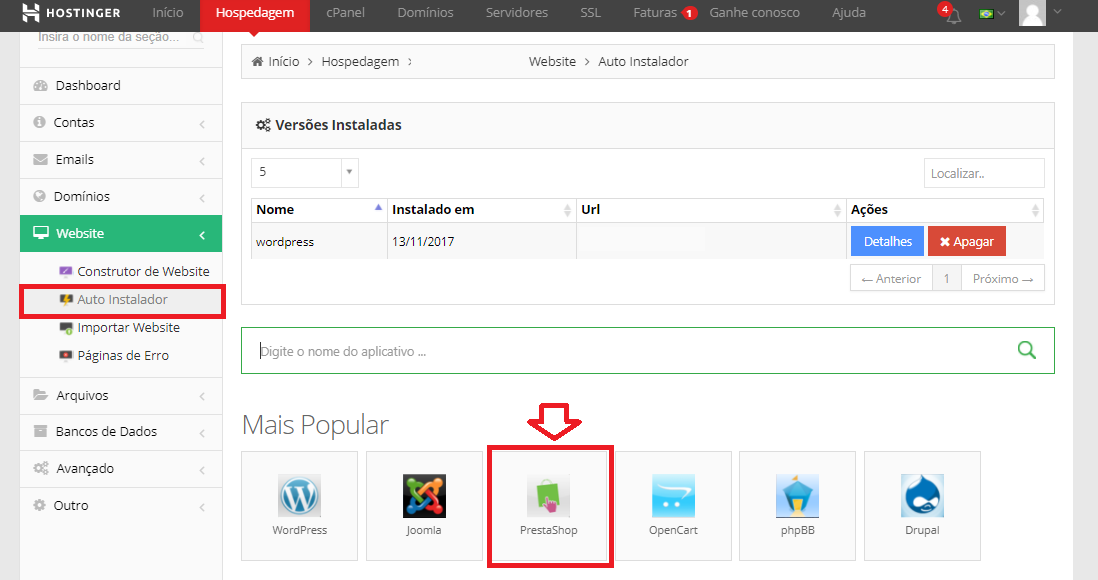Click the green search magnifier icon
This screenshot has width=1098, height=580.
(x=1026, y=350)
